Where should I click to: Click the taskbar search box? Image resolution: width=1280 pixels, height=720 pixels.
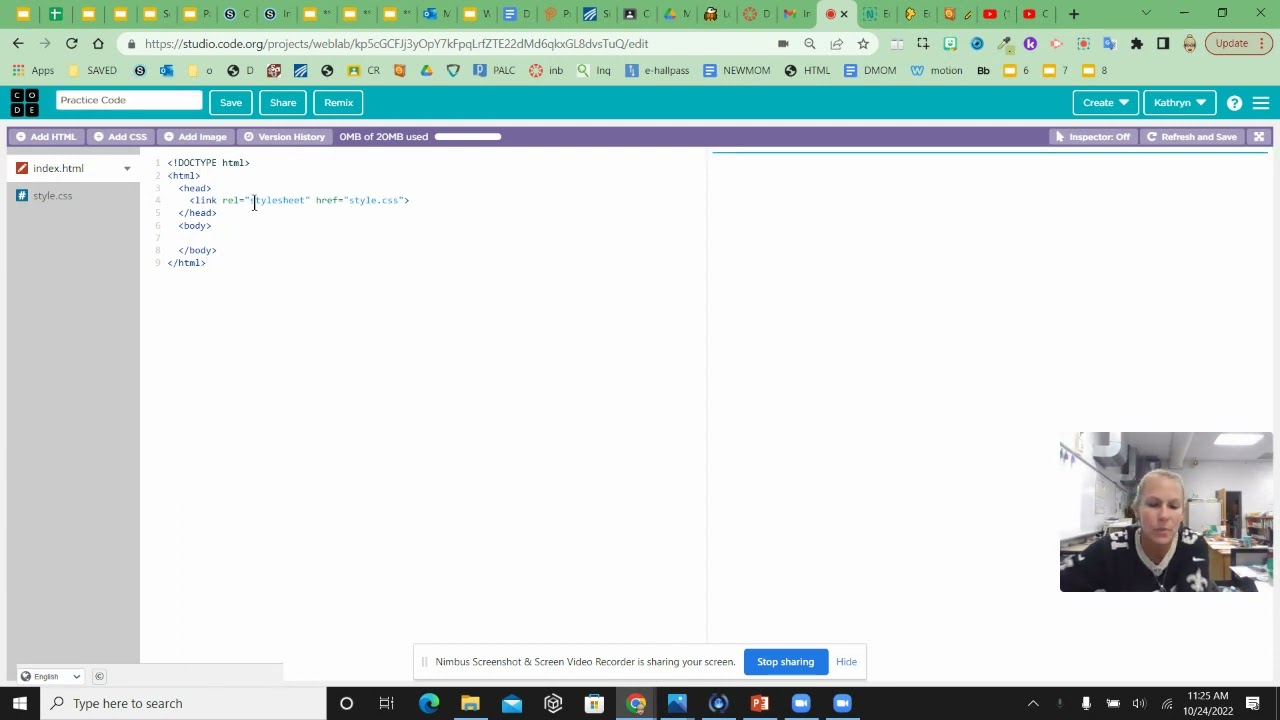[x=185, y=703]
